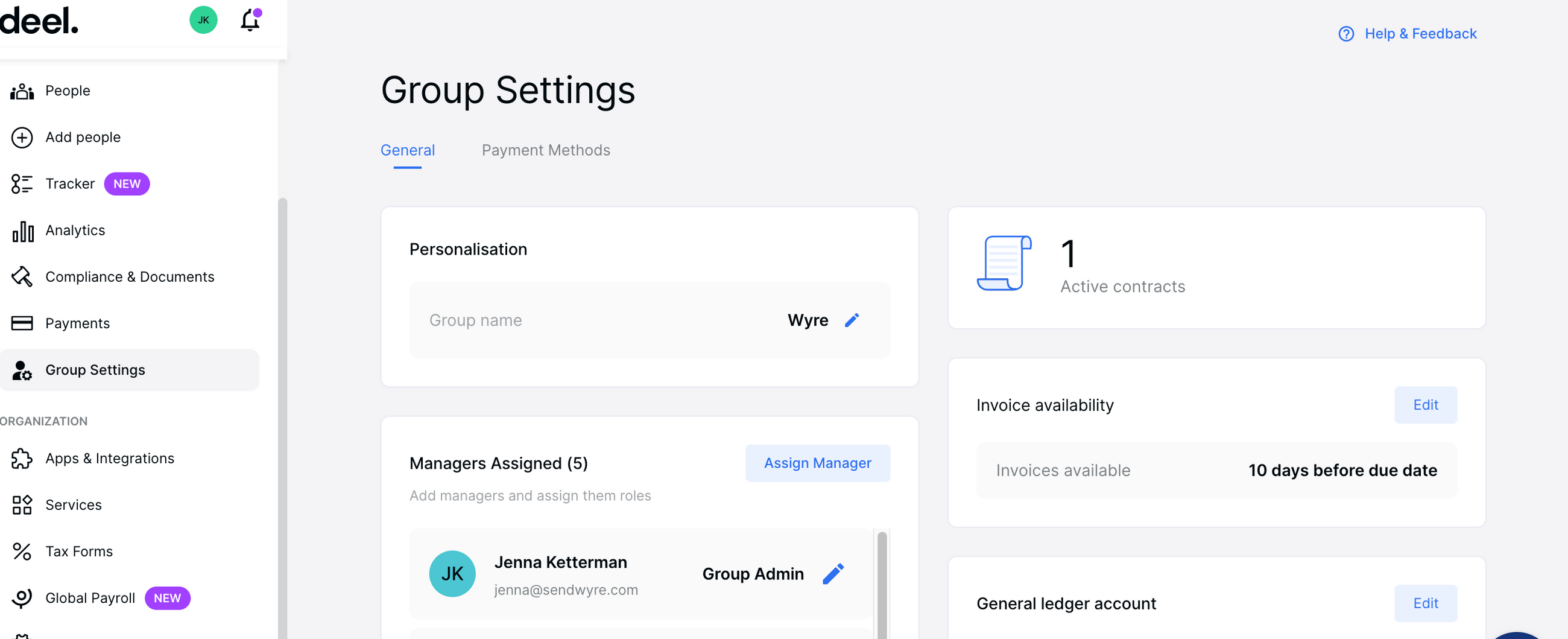1568x639 pixels.
Task: Open the JK user avatar menu
Action: pyautogui.click(x=203, y=20)
